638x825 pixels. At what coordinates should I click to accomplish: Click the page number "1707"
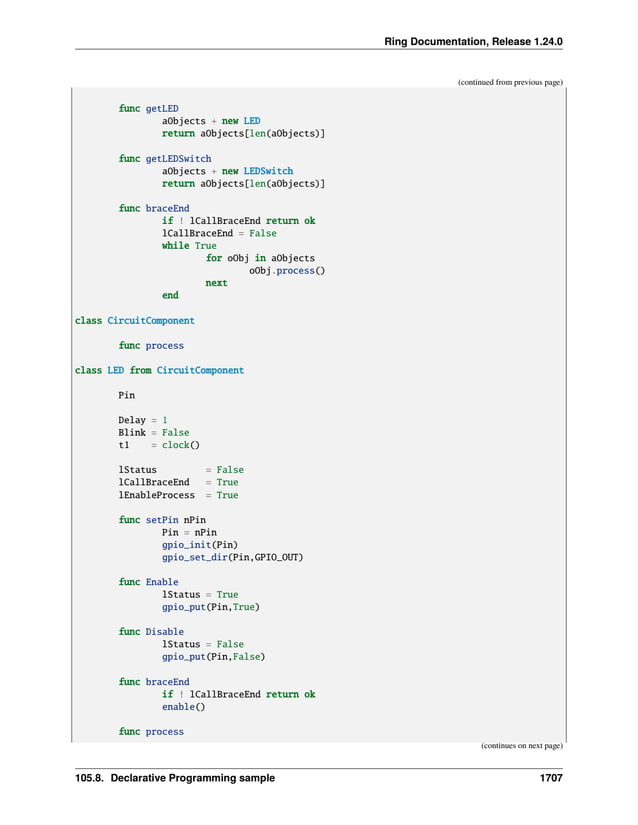tap(551, 778)
